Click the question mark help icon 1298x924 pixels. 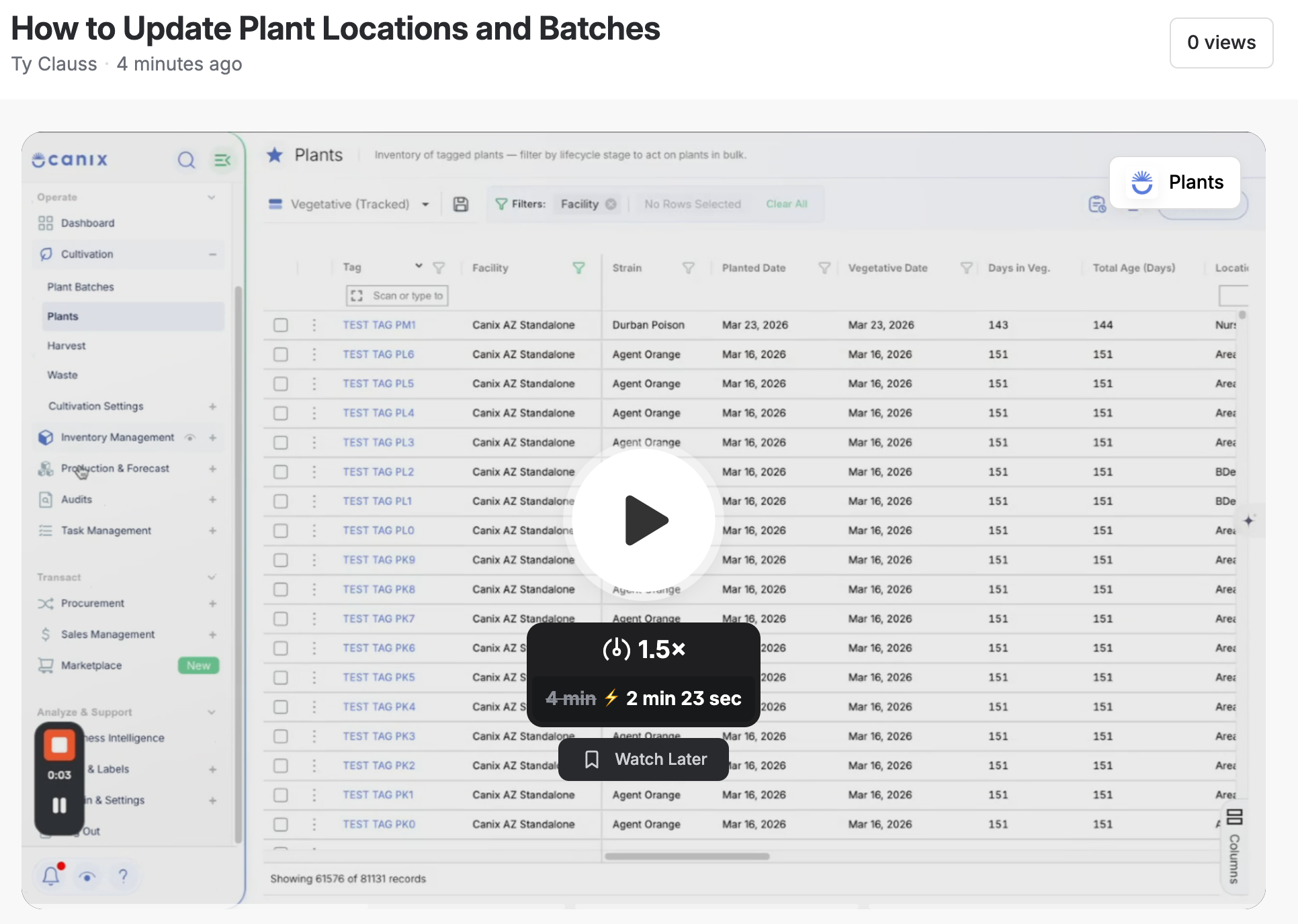point(123,876)
